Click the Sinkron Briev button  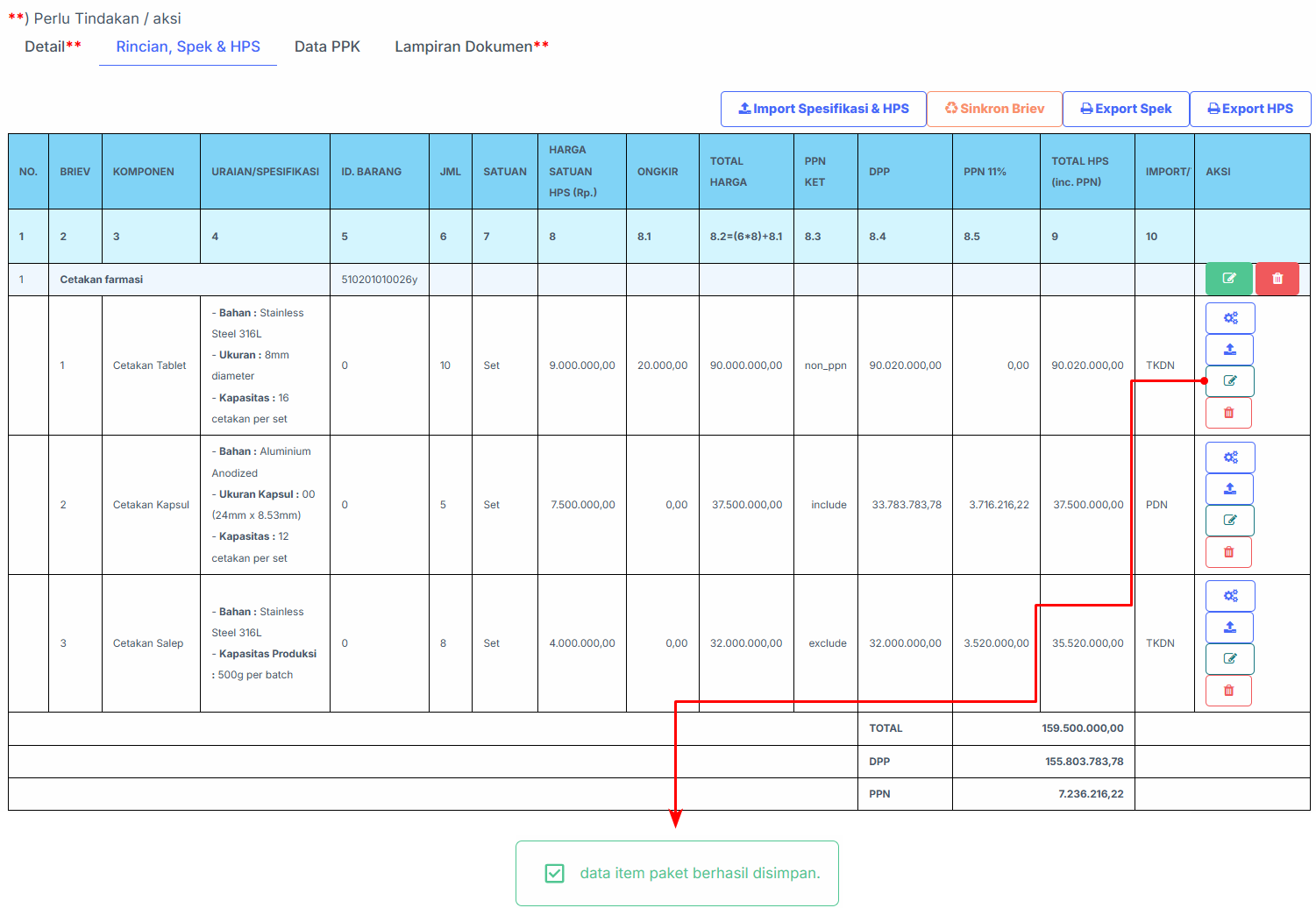coord(994,109)
